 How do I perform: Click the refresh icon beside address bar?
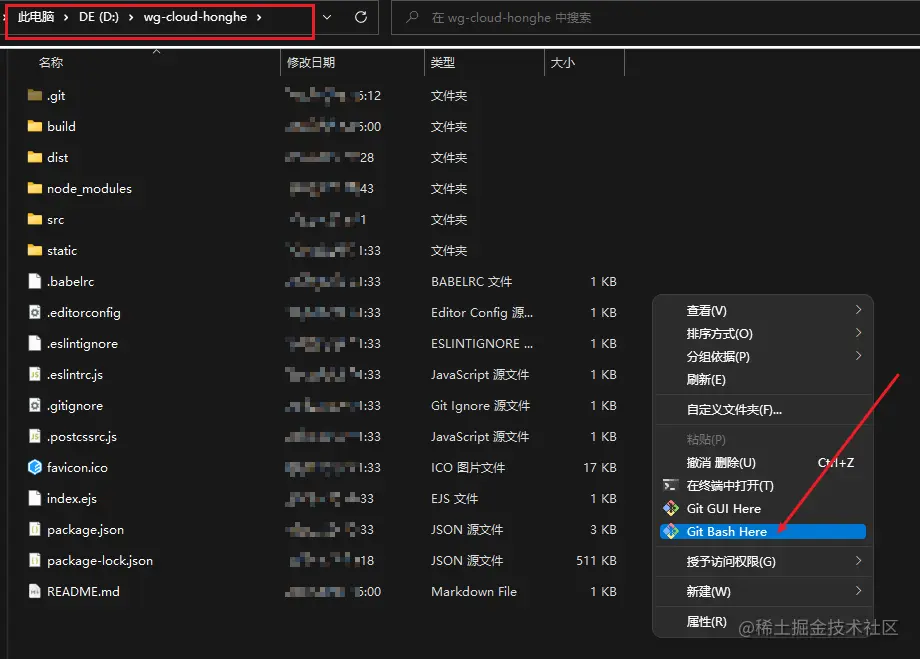tap(361, 17)
